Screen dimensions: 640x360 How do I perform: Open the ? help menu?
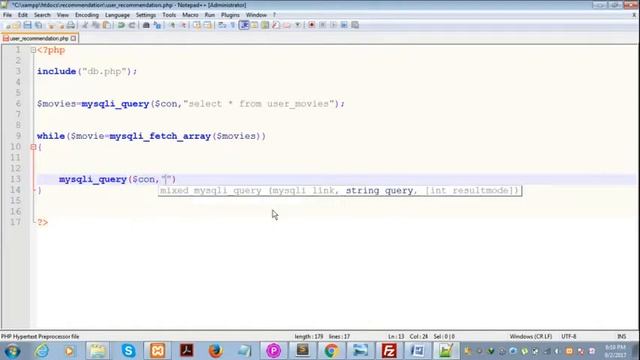point(274,15)
